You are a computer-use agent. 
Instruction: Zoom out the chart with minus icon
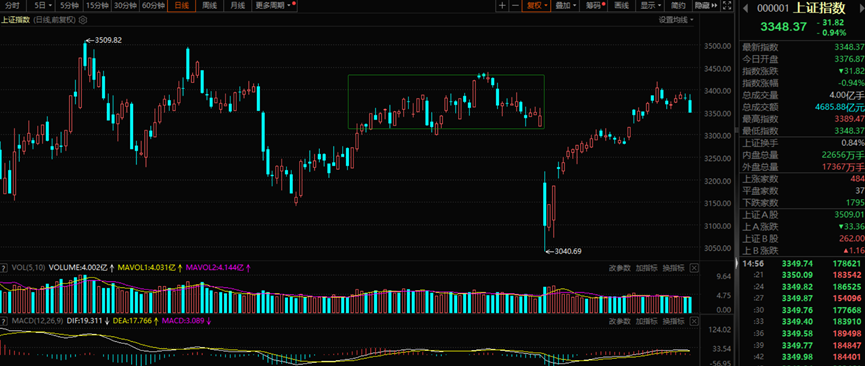tap(515, 6)
